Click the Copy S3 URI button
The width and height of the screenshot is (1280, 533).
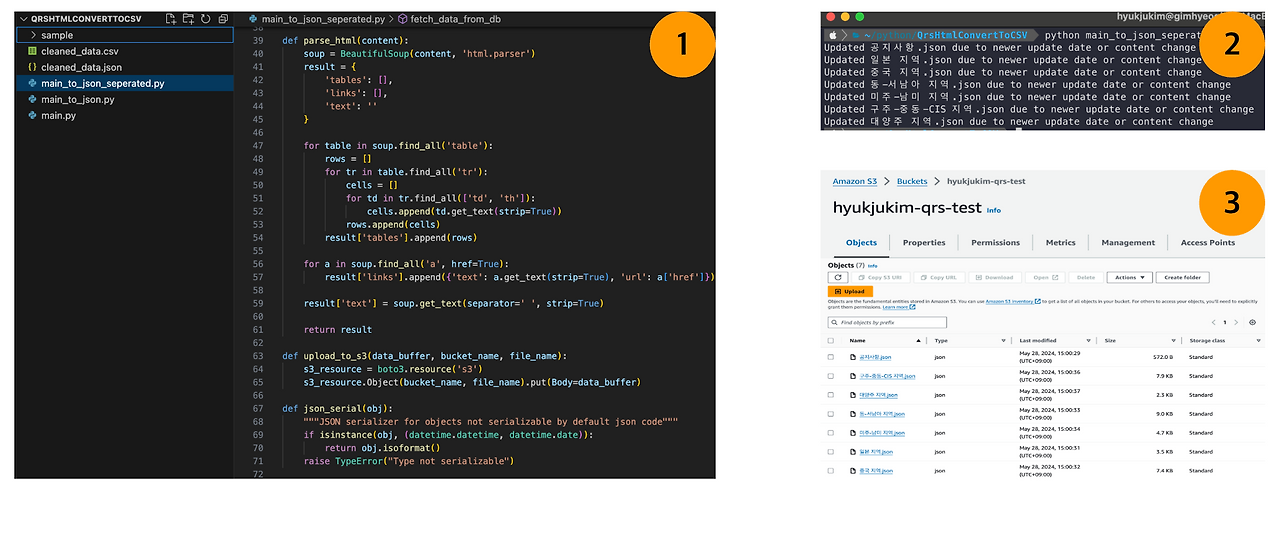point(881,277)
